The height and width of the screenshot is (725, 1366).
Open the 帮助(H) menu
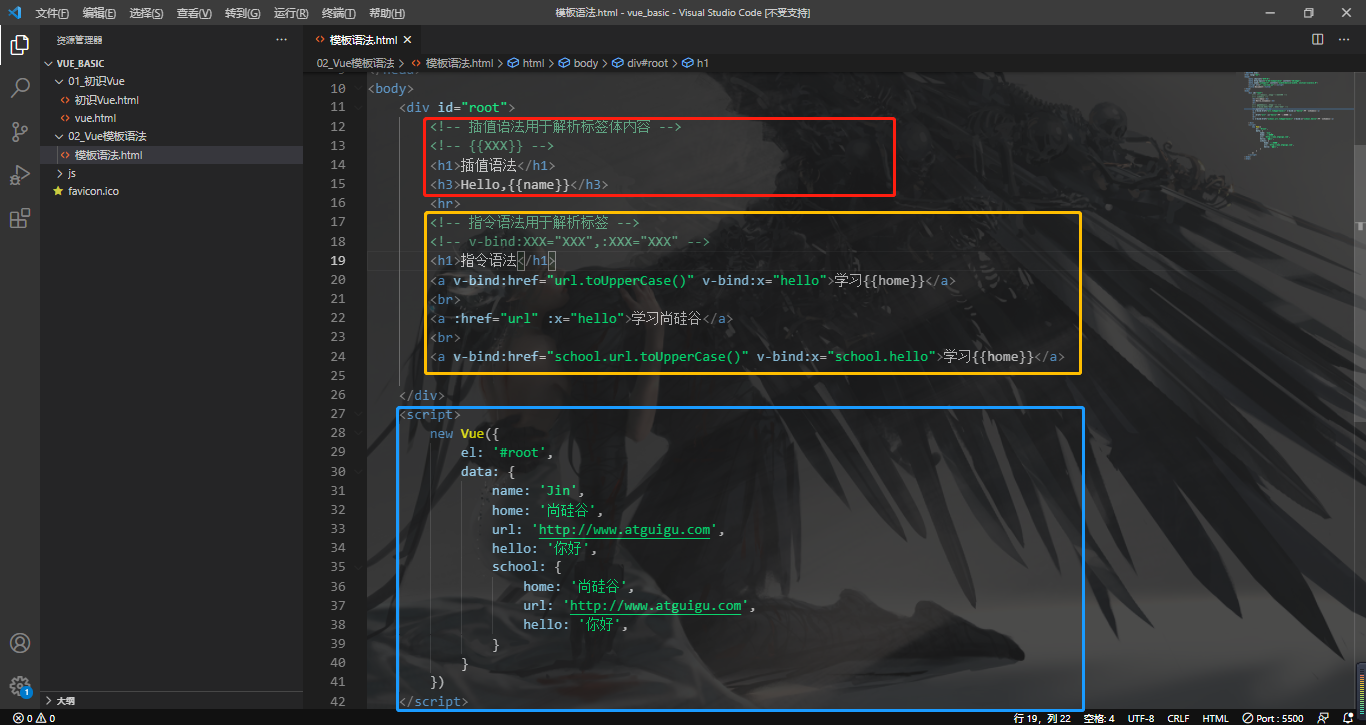(386, 13)
